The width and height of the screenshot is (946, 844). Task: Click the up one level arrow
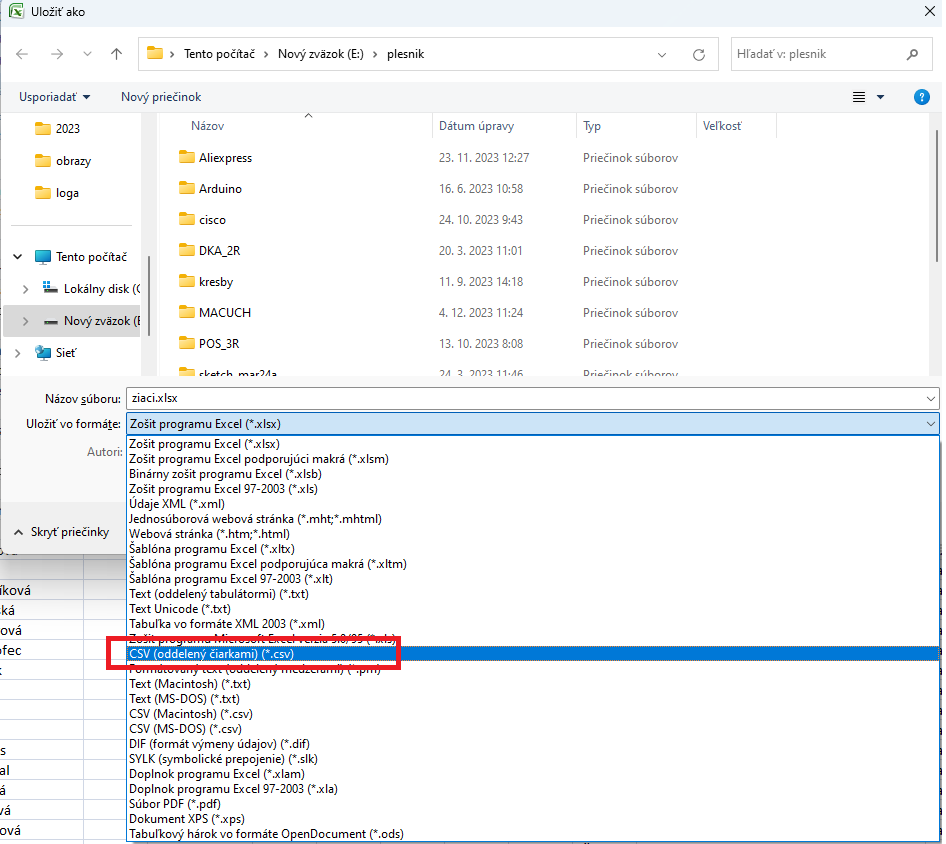117,54
